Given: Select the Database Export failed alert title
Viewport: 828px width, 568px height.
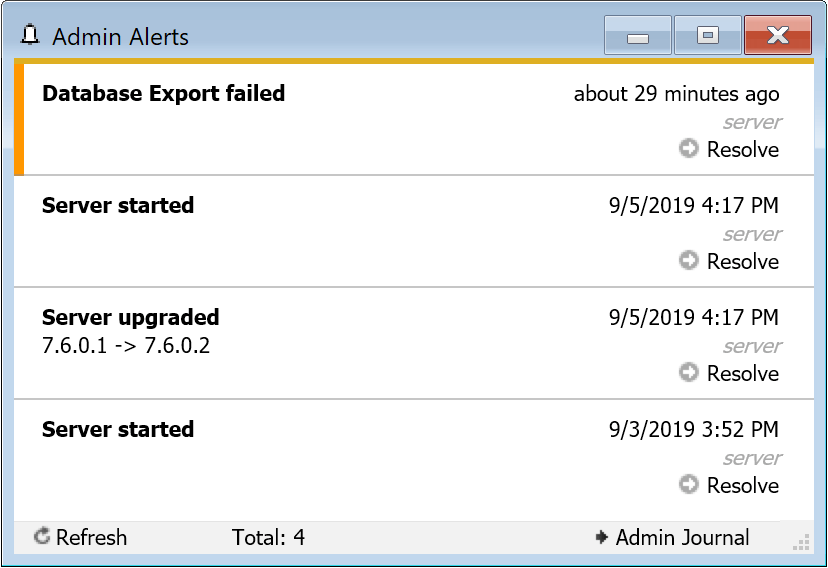Looking at the screenshot, I should tap(163, 94).
